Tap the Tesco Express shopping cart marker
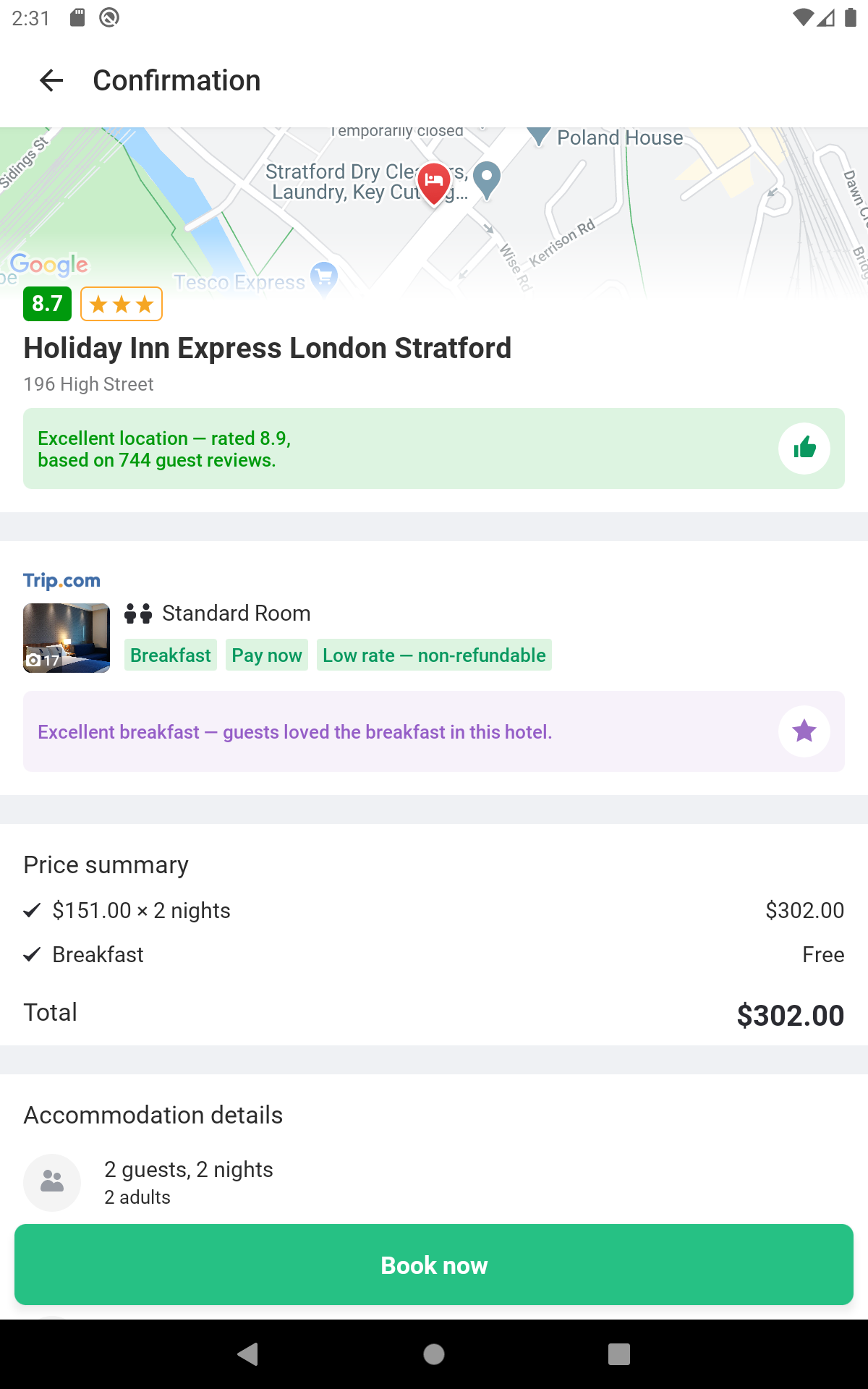The width and height of the screenshot is (868, 1389). click(323, 276)
